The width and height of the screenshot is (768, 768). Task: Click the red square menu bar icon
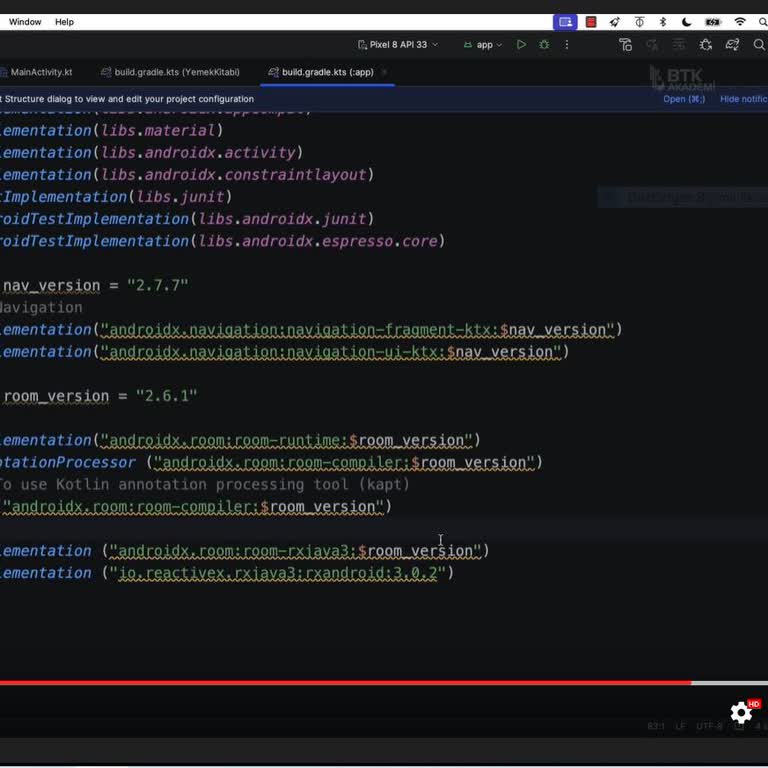[x=591, y=22]
